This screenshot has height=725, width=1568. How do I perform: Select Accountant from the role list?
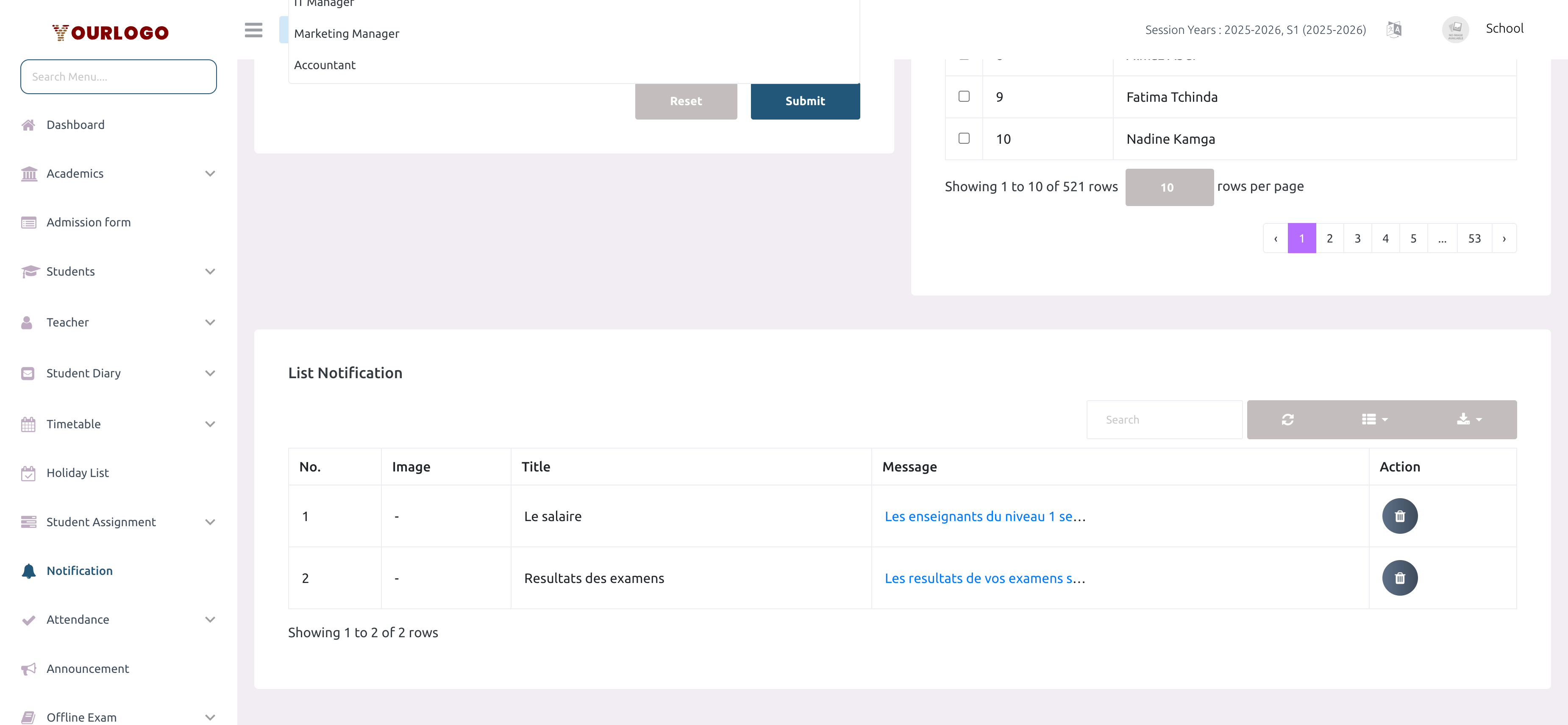(x=325, y=65)
